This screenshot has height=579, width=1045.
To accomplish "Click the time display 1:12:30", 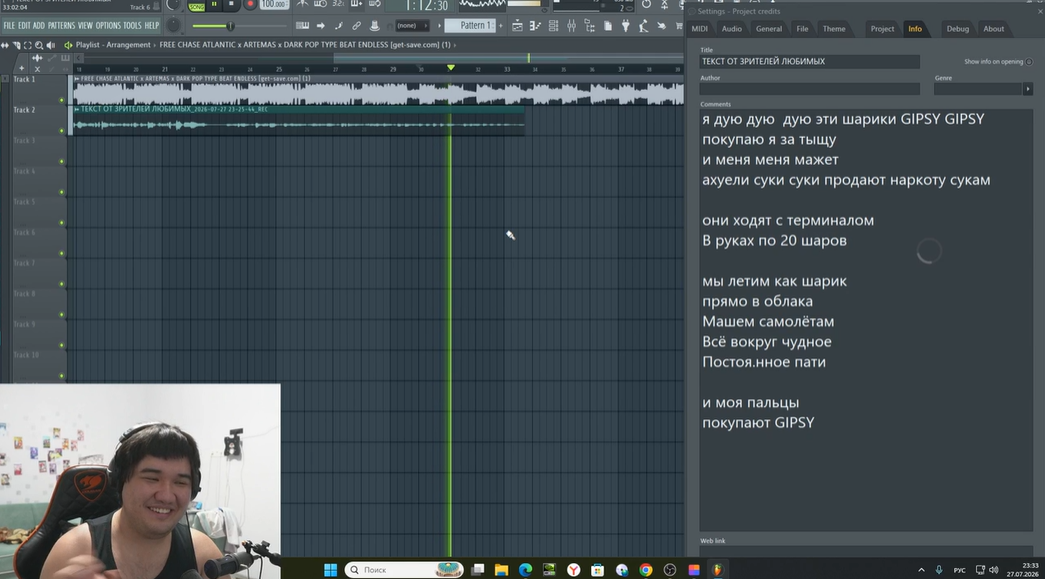I will point(427,6).
